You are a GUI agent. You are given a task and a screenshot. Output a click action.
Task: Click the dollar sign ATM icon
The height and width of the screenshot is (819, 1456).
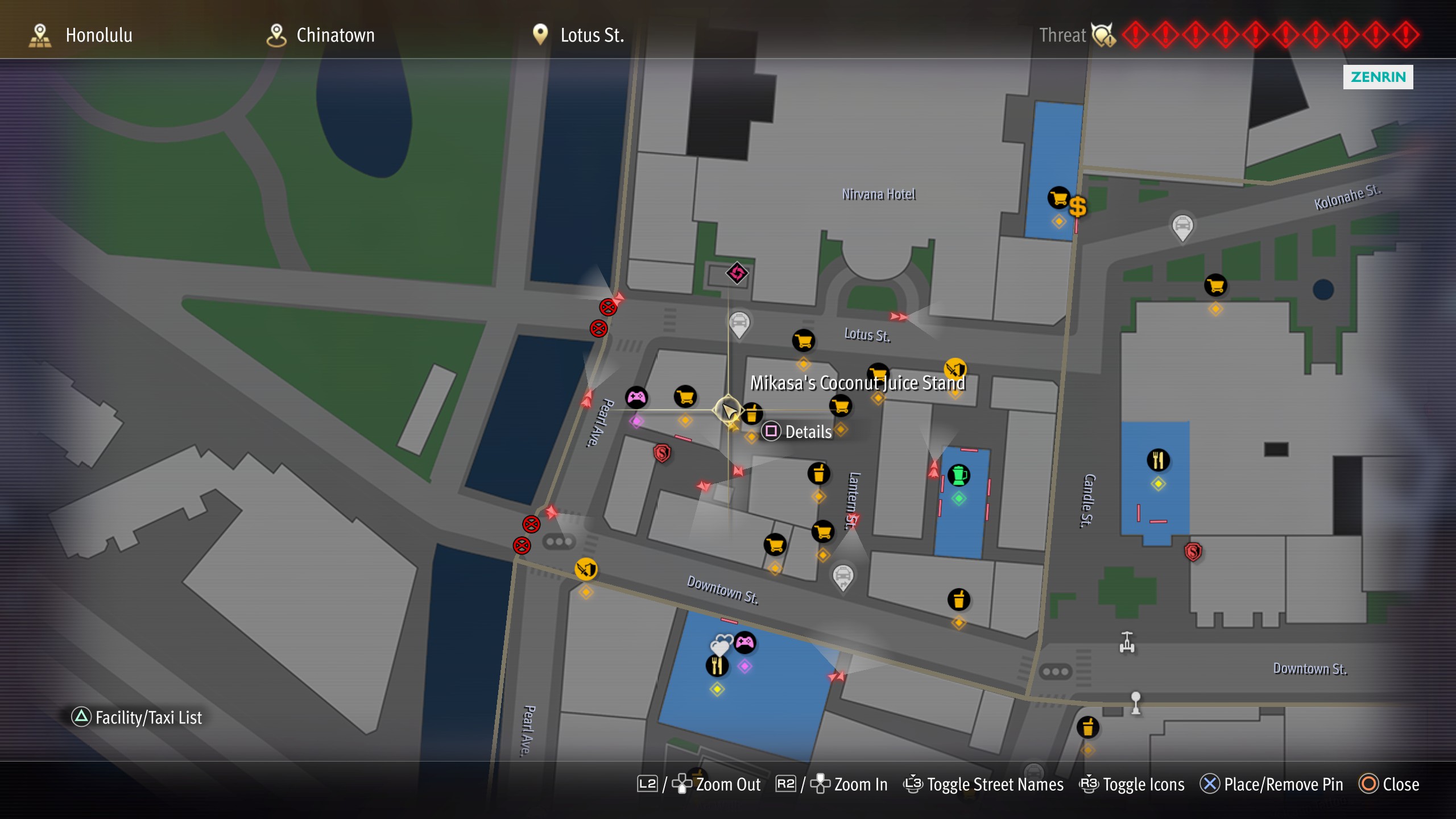tap(1078, 206)
